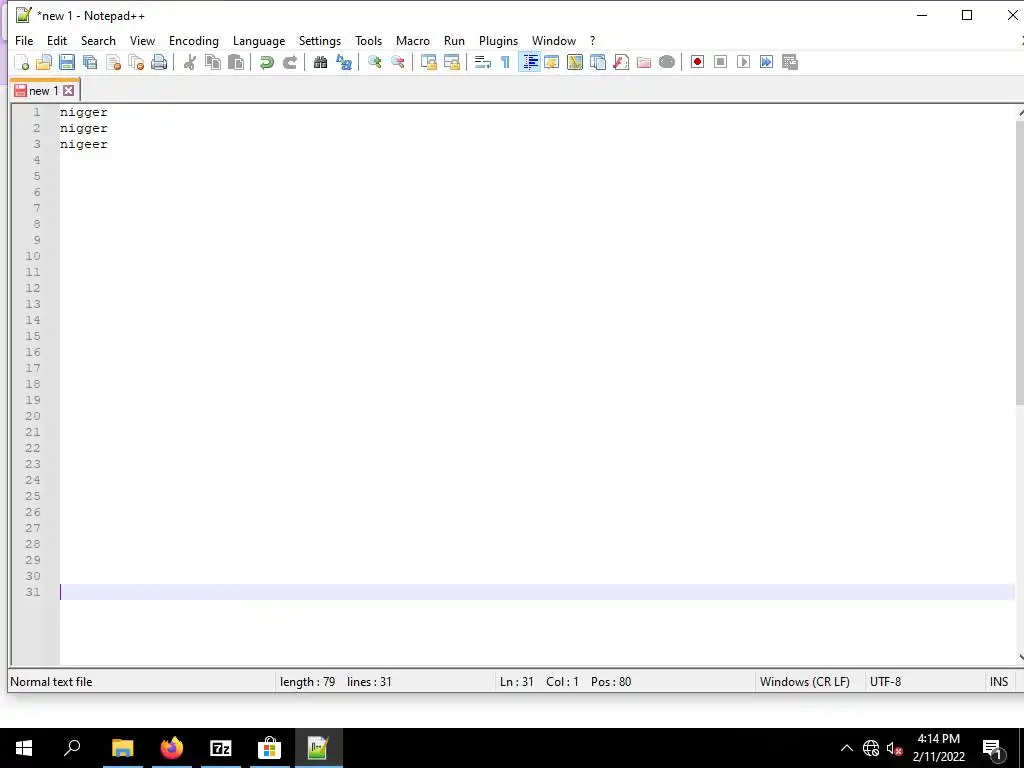The height and width of the screenshot is (768, 1024).
Task: Save the current recorded macro icon
Action: (790, 62)
